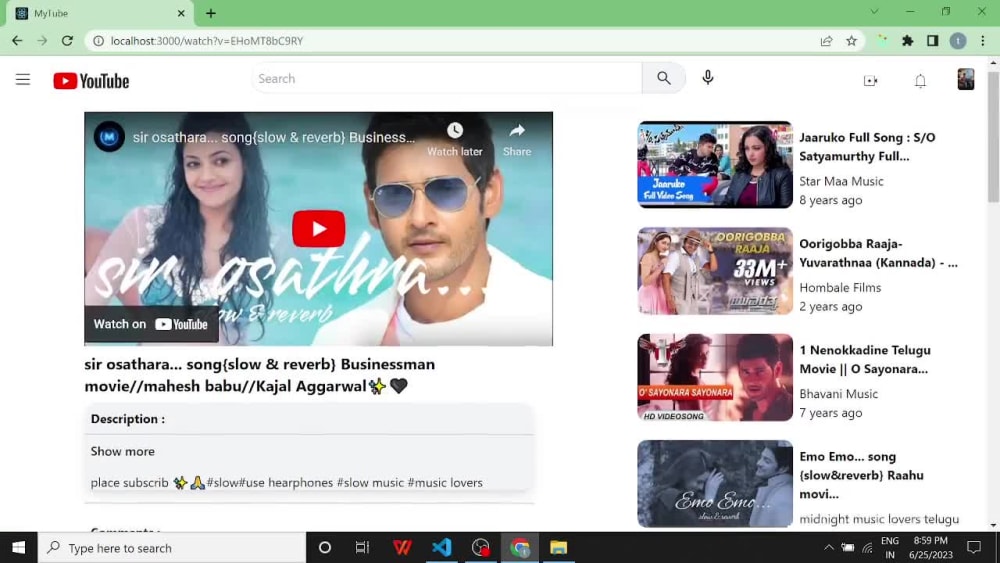
Task: Open Emo Emo song thumbnail
Action: 715,483
